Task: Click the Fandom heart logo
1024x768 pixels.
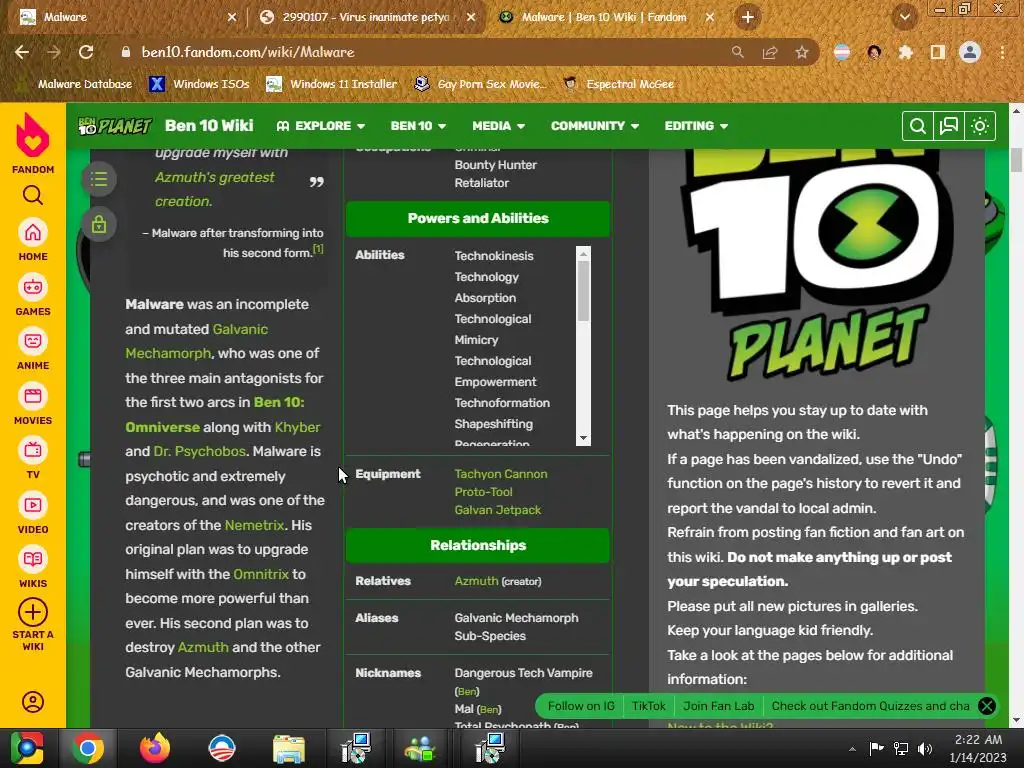Action: point(33,135)
